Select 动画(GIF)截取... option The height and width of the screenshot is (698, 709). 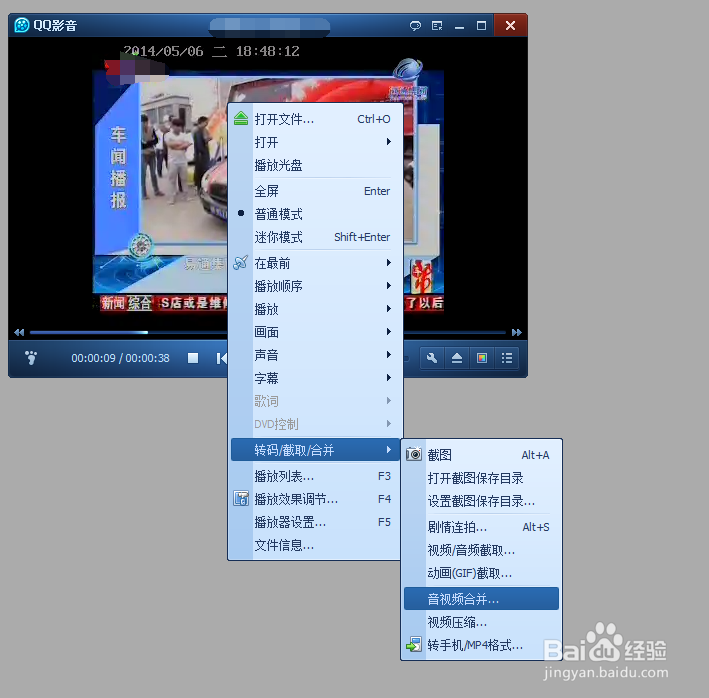pos(481,573)
